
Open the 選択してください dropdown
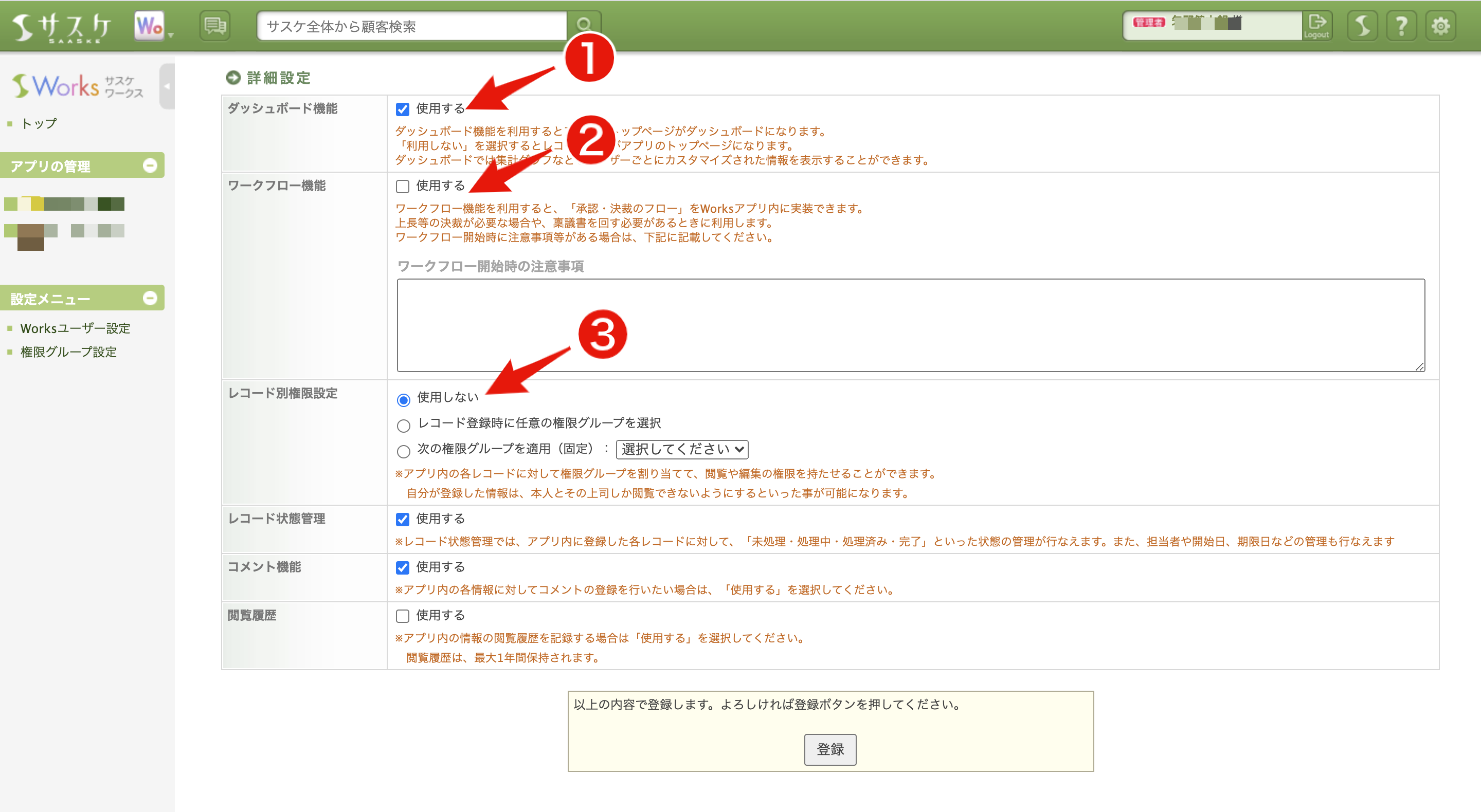[681, 449]
